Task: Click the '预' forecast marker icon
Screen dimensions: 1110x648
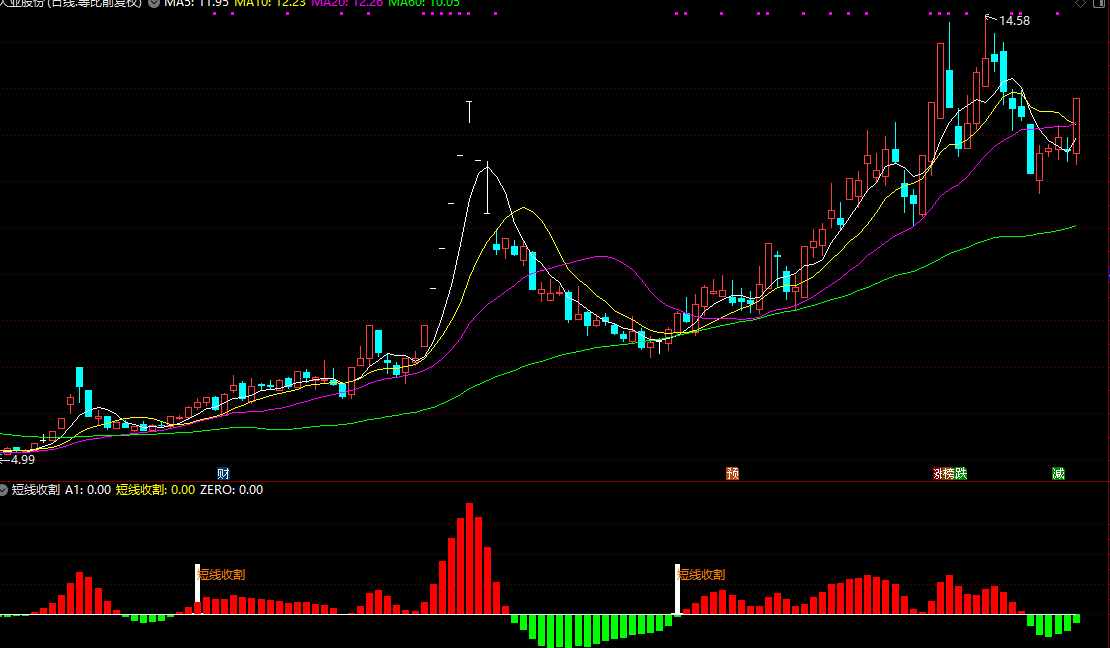Action: (733, 473)
